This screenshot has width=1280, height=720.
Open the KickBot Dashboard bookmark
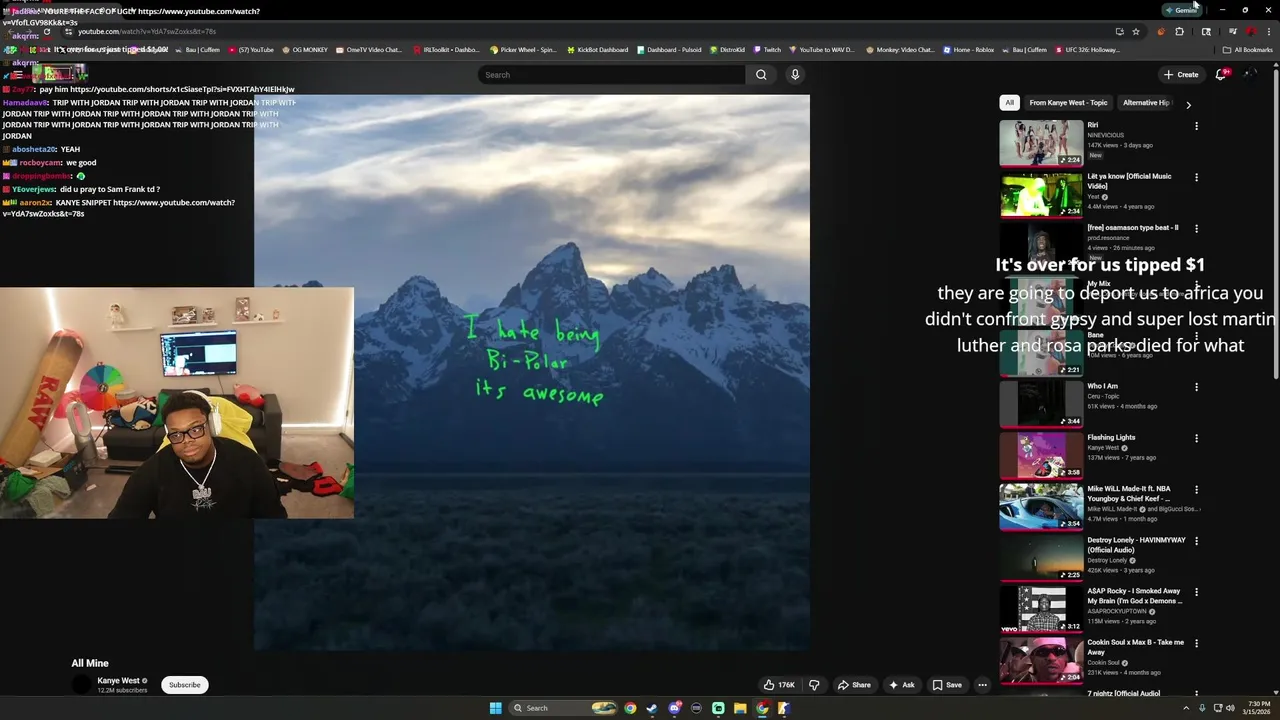(x=598, y=50)
